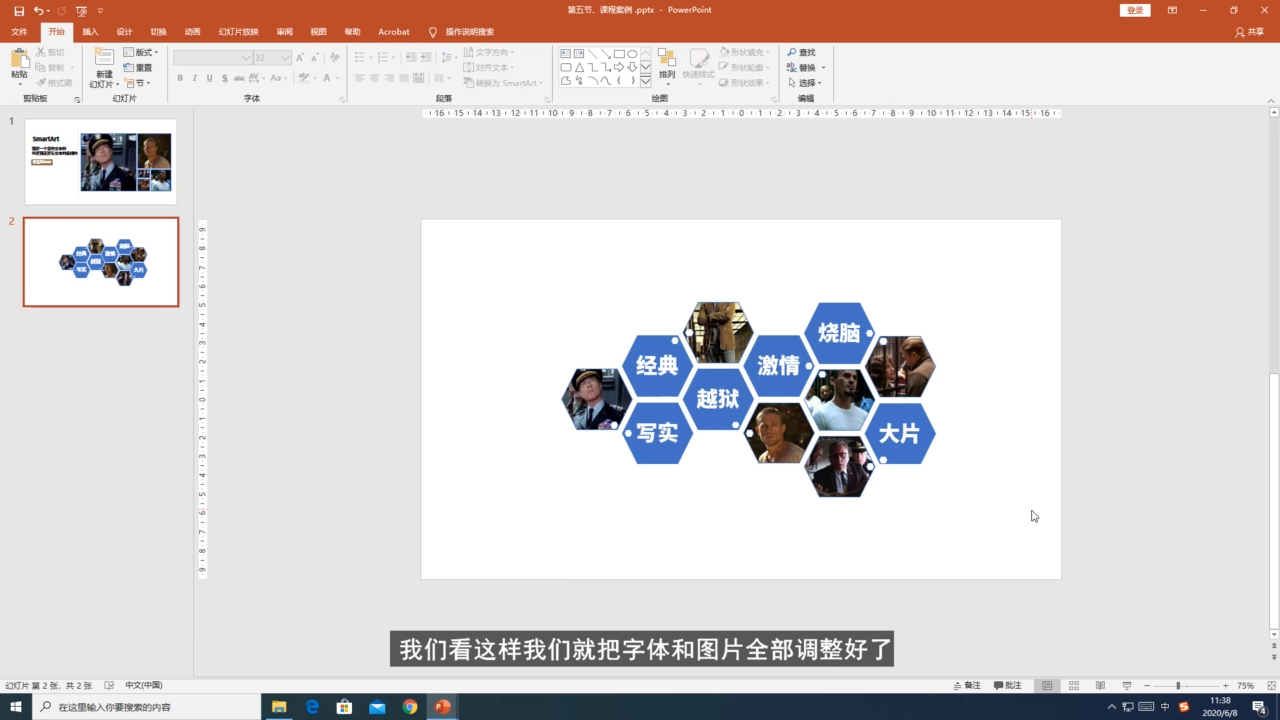The height and width of the screenshot is (720, 1280).
Task: Click the 查找 find button
Action: click(801, 52)
